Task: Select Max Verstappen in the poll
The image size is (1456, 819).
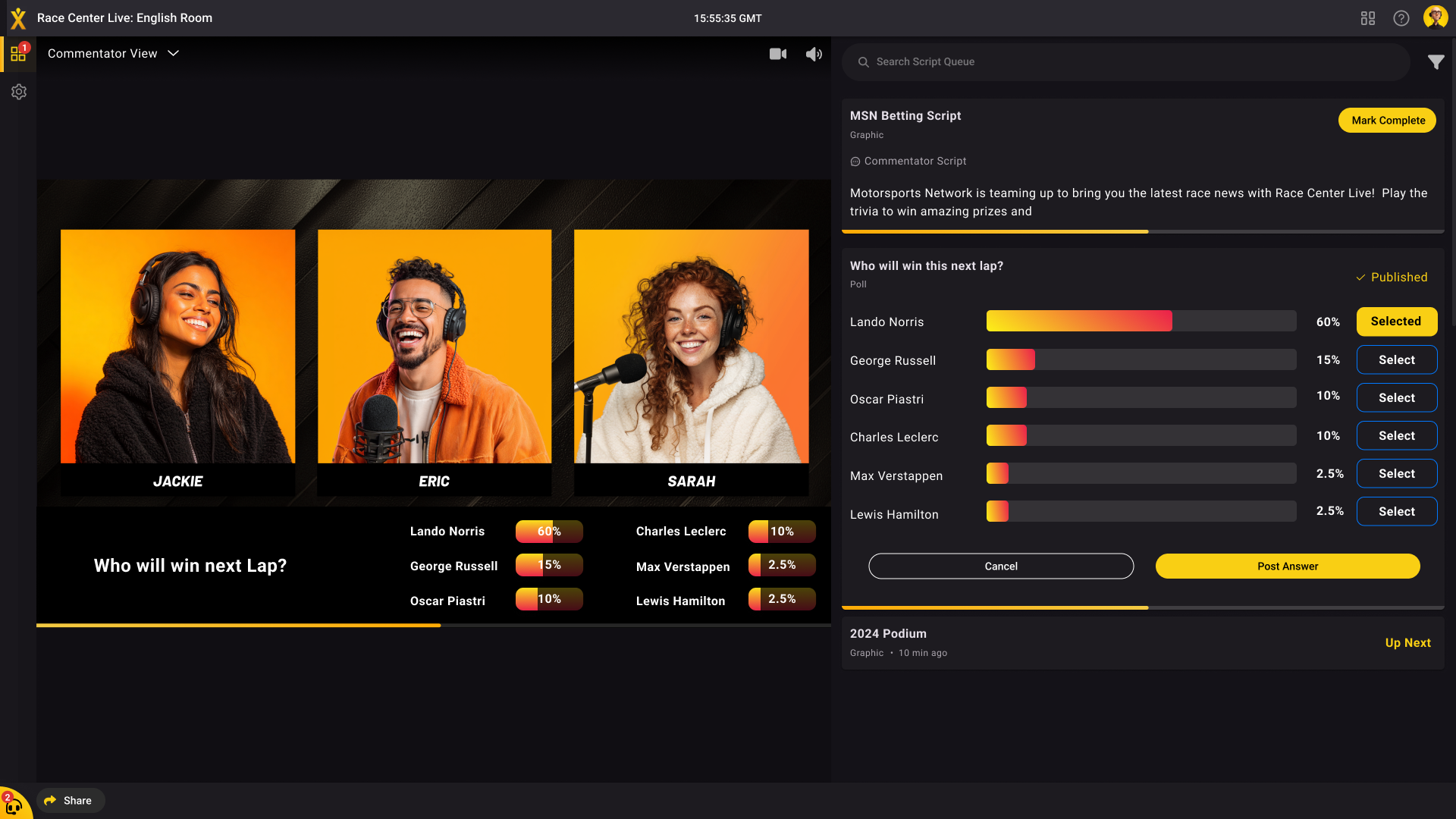Action: pyautogui.click(x=1396, y=473)
